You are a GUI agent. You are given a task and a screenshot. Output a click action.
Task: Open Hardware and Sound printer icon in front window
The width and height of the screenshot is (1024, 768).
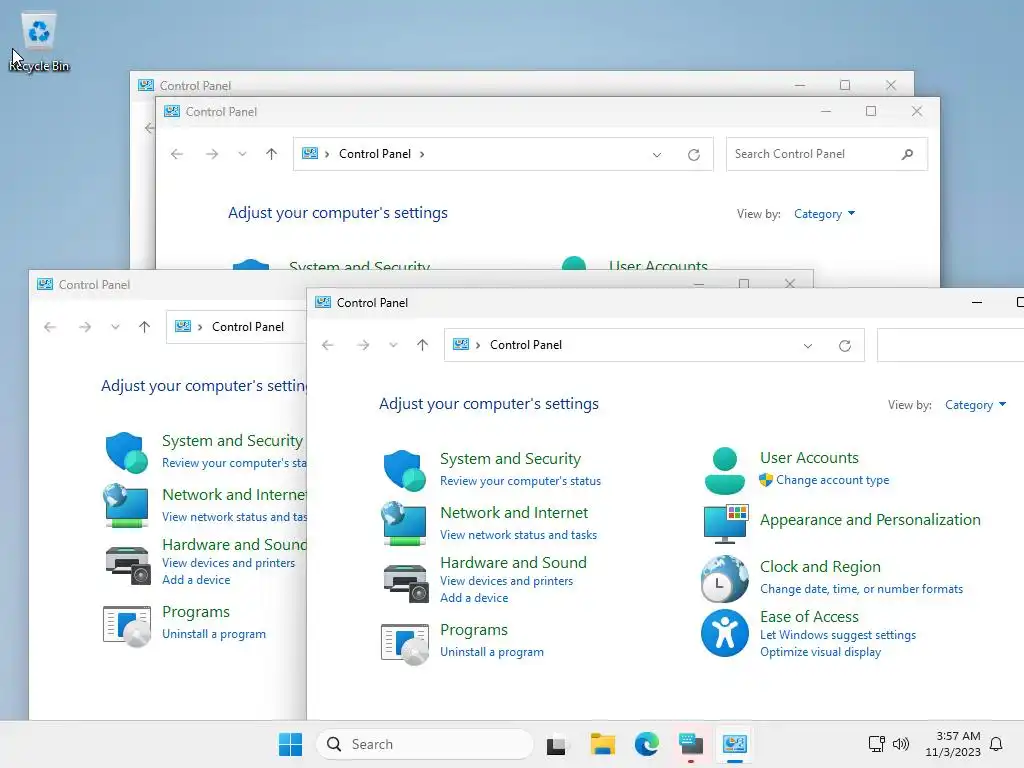pos(406,583)
